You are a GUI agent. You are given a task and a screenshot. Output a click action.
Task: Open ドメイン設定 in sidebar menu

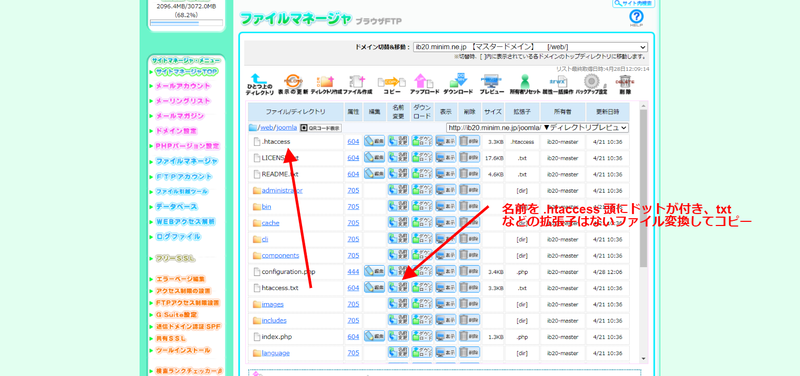coord(176,131)
